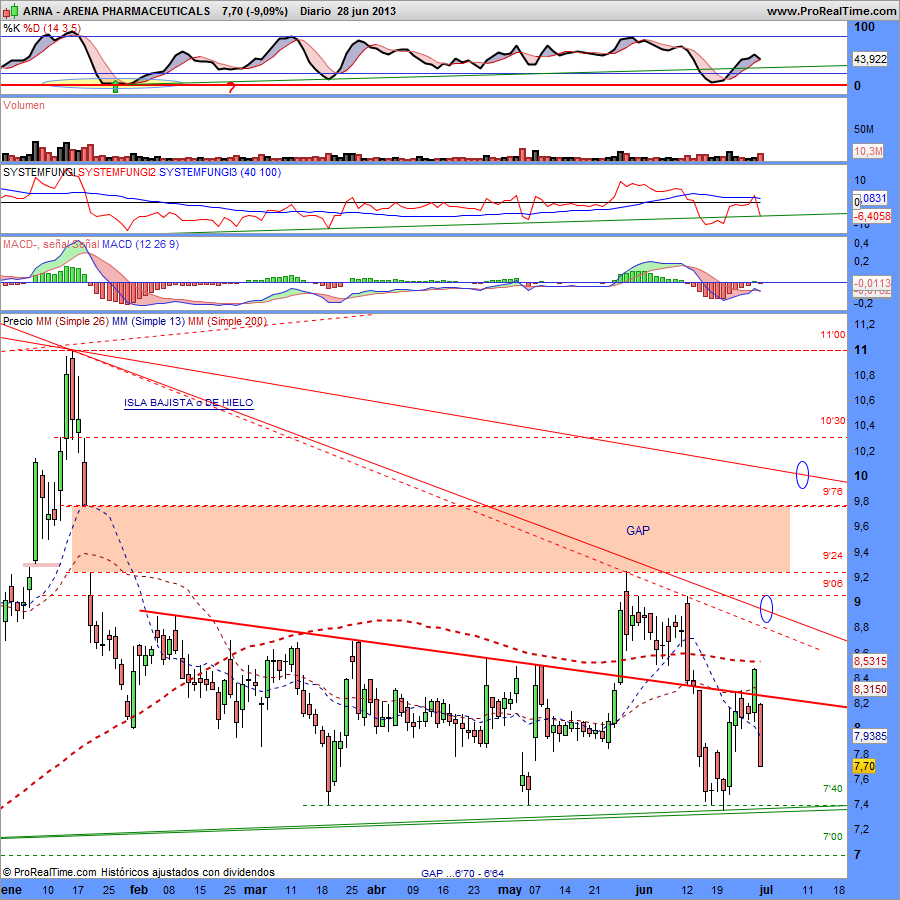The width and height of the screenshot is (900, 900).
Task: Click the 7,70 (-9,09%) quote text
Action: pos(254,11)
